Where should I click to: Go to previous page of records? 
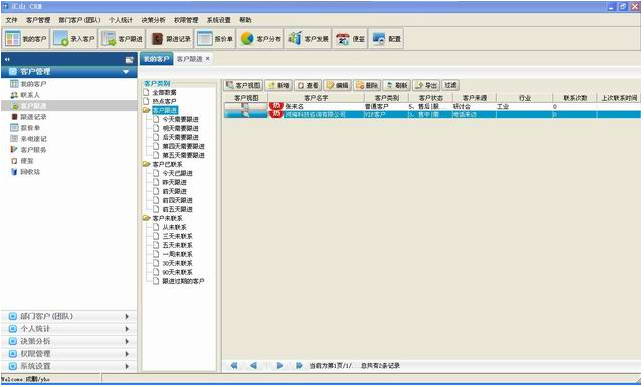[x=253, y=365]
